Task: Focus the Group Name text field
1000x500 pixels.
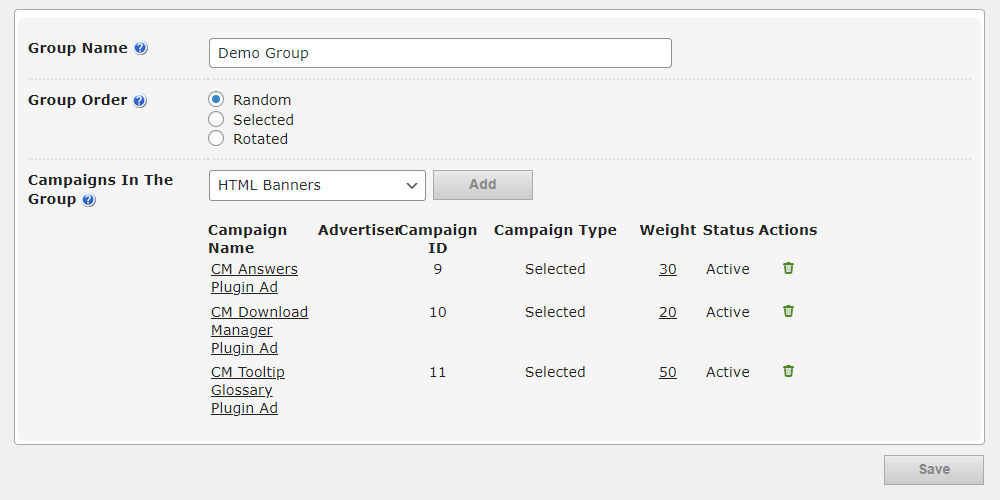Action: [440, 53]
